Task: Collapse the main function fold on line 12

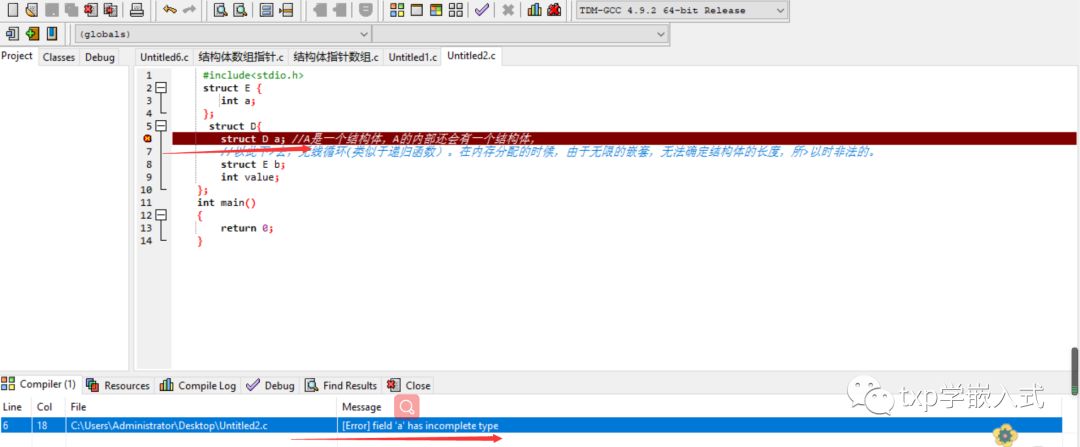Action: [x=161, y=215]
